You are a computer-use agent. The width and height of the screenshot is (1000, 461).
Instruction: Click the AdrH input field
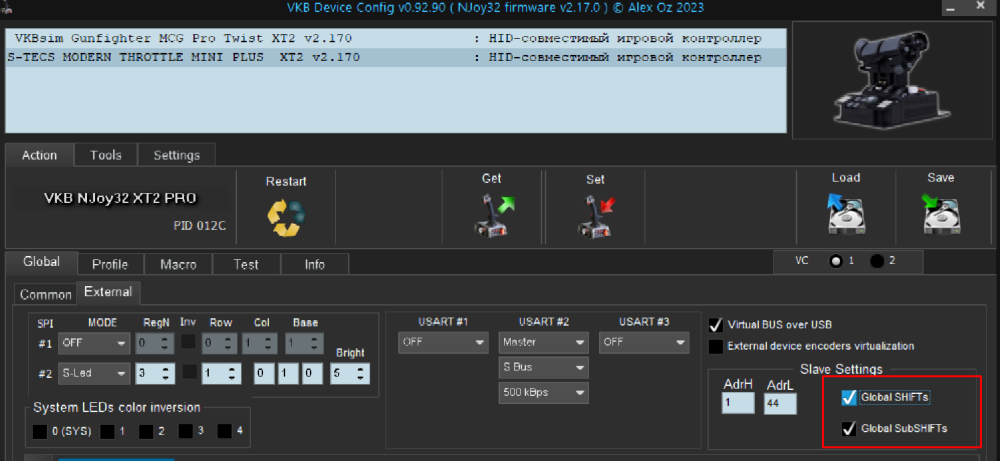(x=738, y=404)
